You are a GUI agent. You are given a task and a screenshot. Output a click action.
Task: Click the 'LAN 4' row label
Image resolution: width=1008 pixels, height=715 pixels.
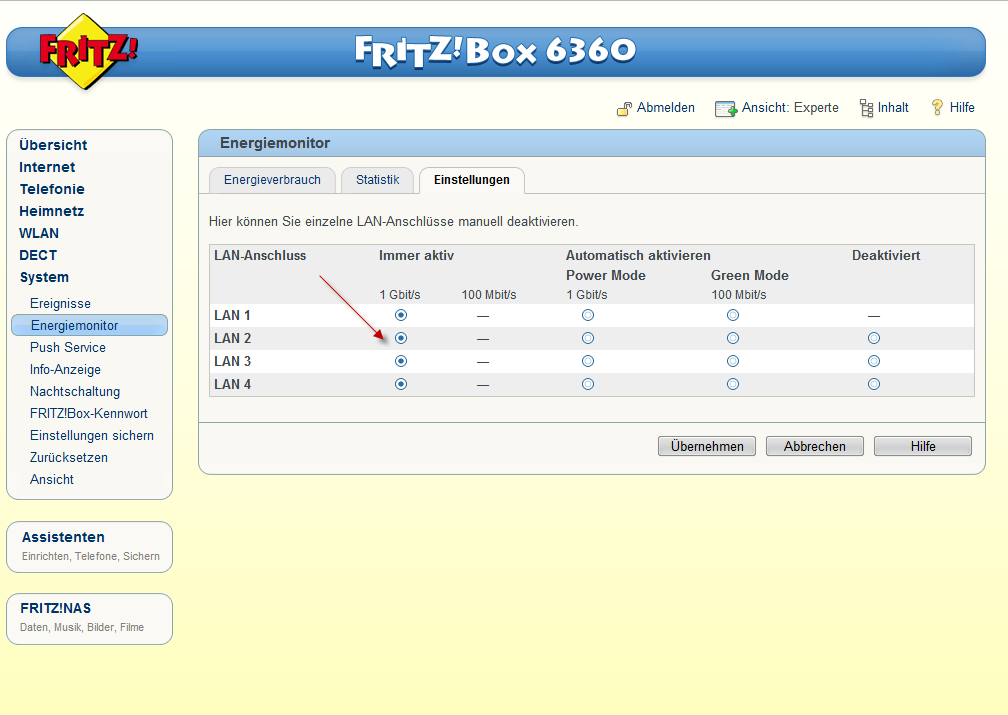click(232, 385)
